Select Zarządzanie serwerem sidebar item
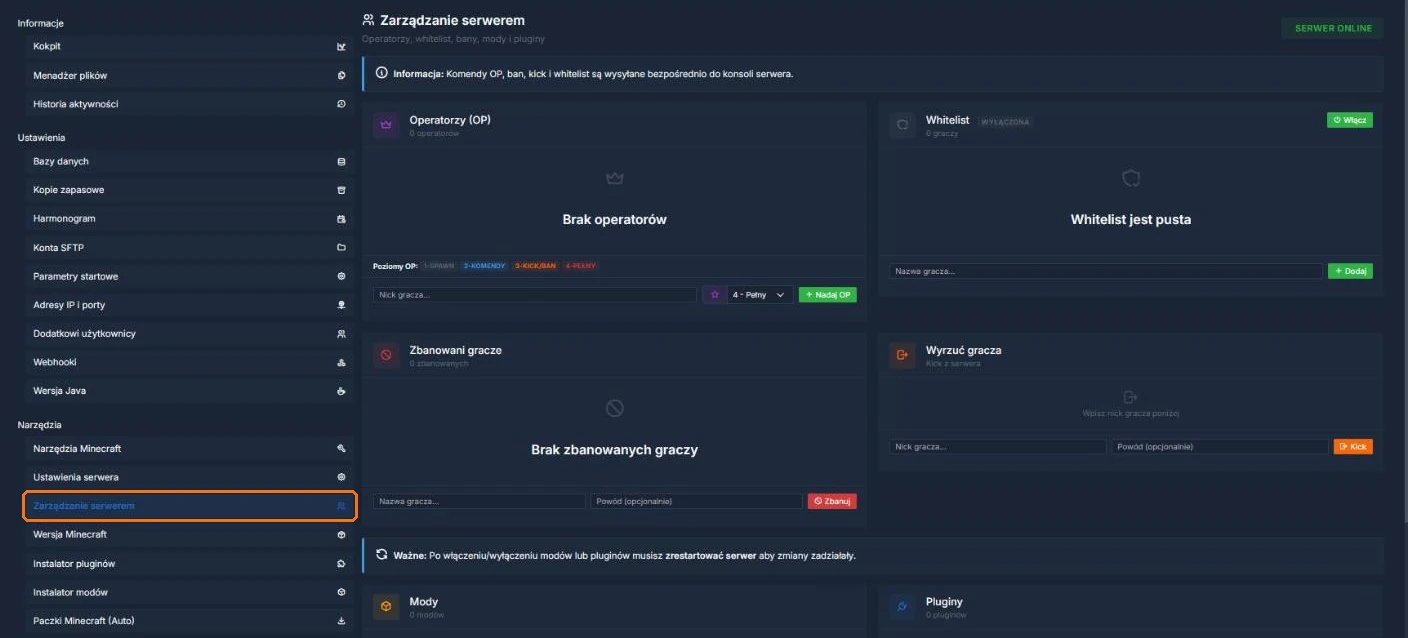1408x638 pixels. click(189, 506)
